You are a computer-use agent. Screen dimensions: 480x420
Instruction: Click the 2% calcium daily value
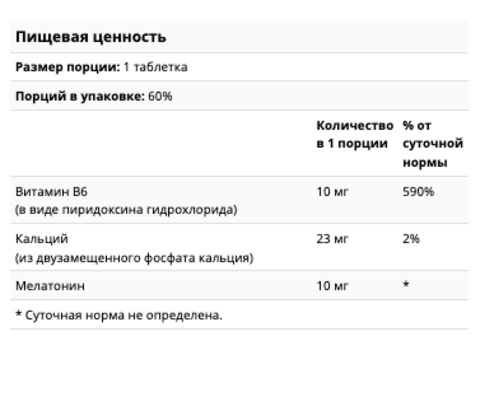[411, 239]
